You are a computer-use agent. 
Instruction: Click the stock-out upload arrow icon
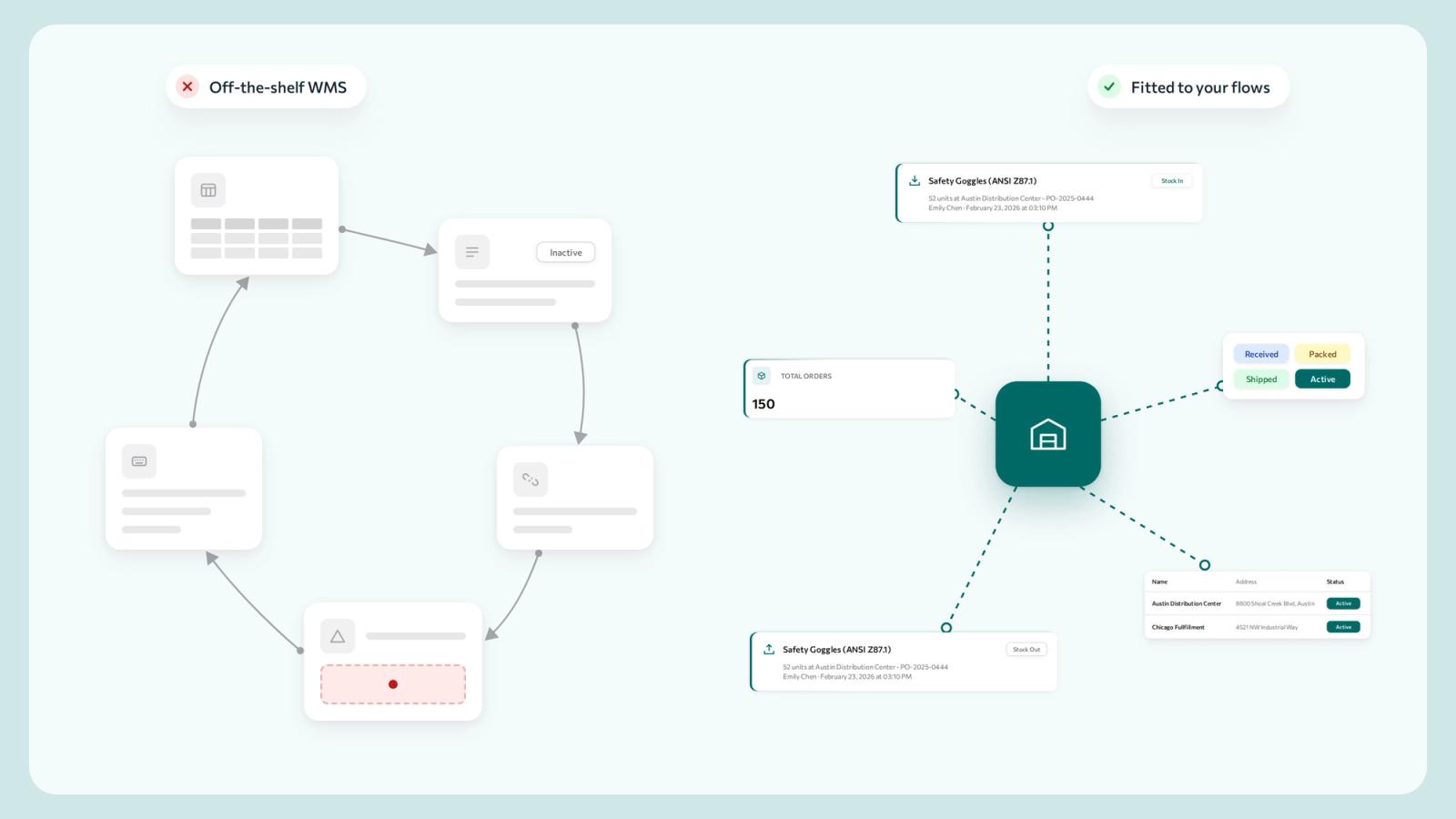(x=769, y=649)
